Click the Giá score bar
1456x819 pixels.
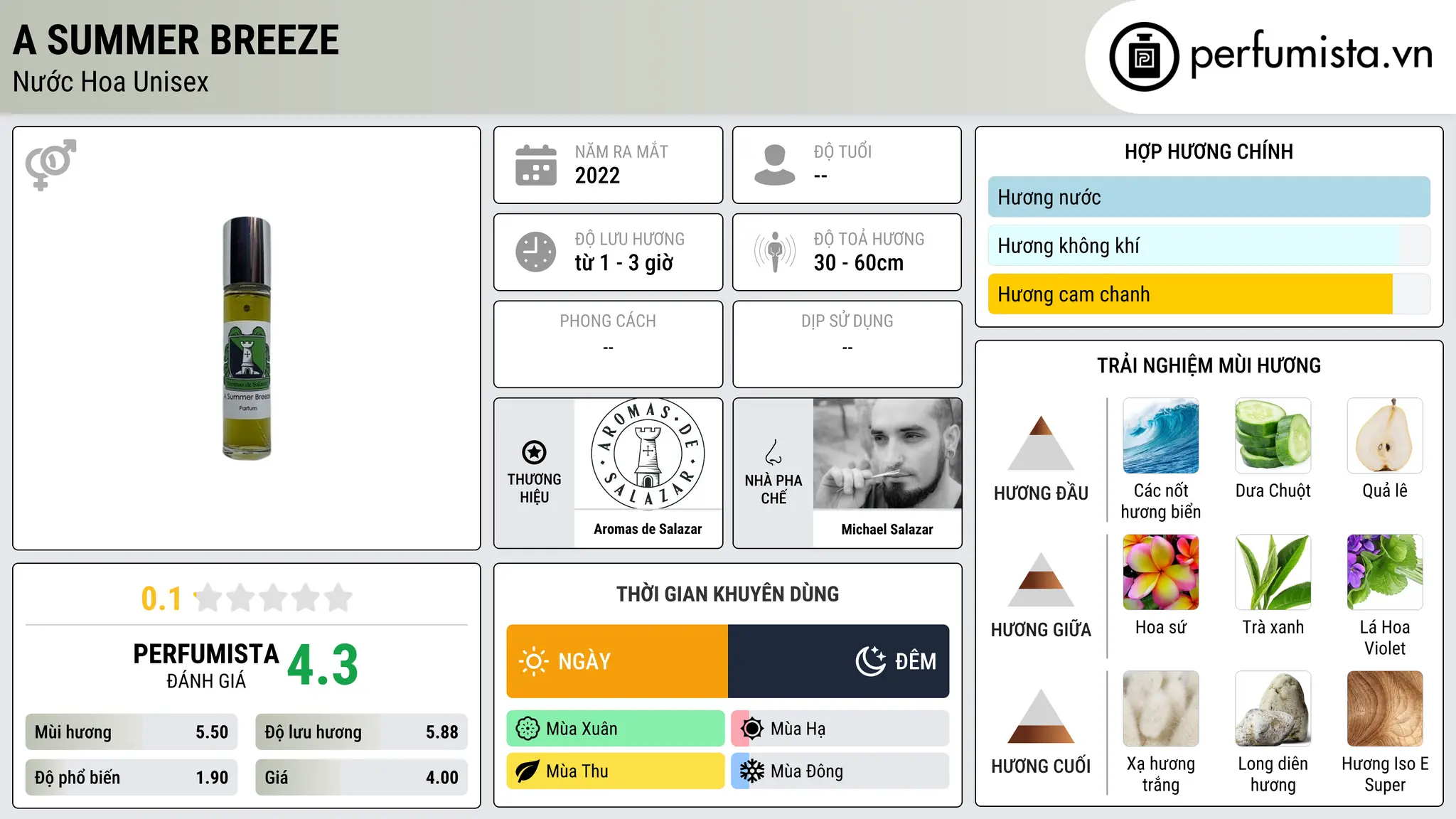[362, 778]
